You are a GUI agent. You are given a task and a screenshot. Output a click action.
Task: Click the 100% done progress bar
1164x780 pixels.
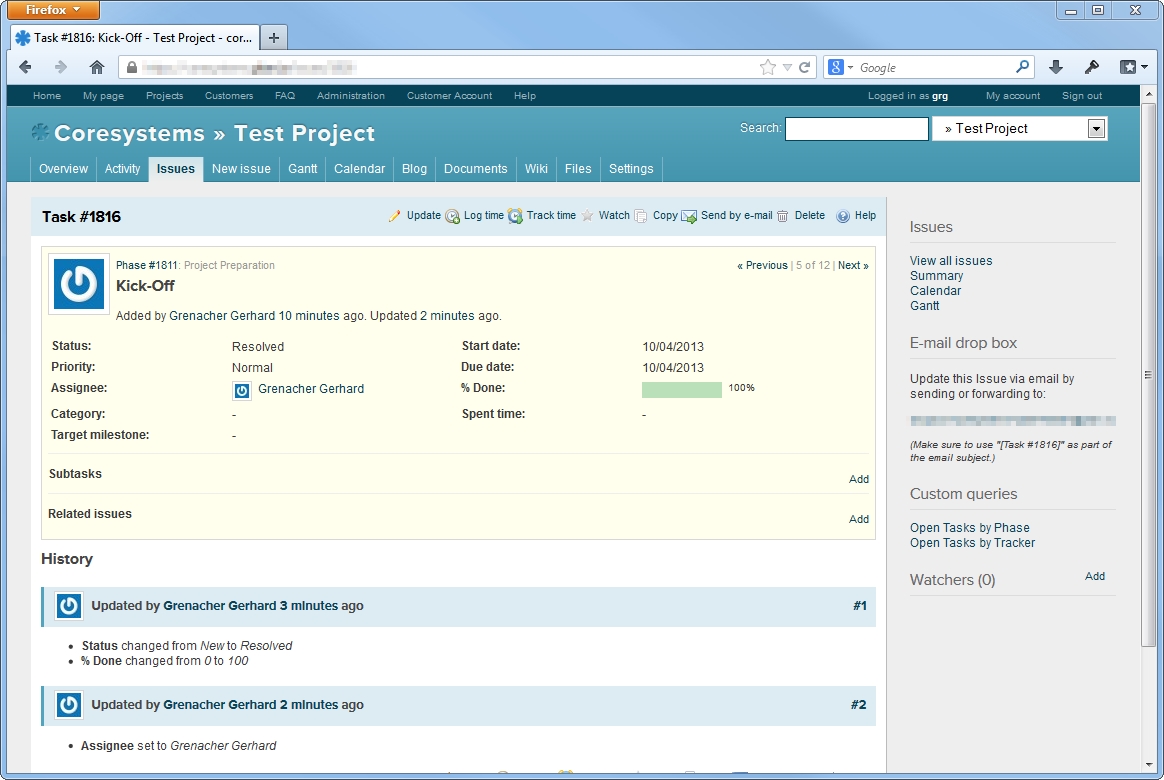tap(681, 390)
